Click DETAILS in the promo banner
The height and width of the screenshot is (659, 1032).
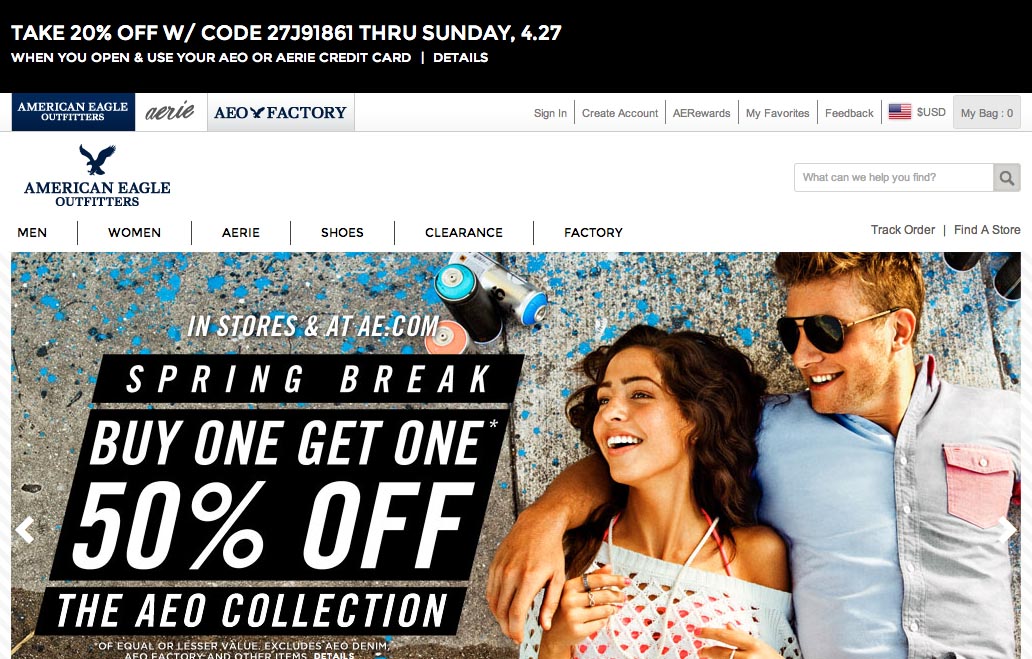(x=461, y=57)
